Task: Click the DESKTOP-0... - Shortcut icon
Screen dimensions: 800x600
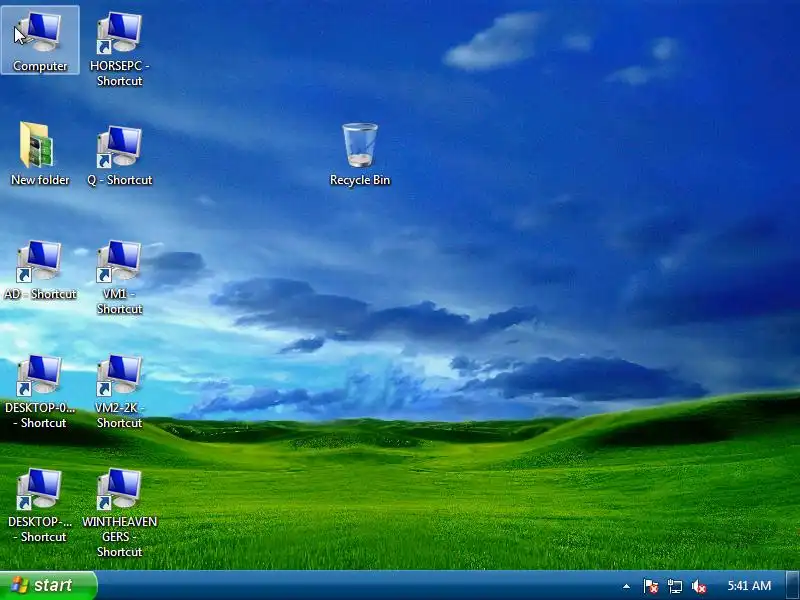Action: pyautogui.click(x=40, y=390)
